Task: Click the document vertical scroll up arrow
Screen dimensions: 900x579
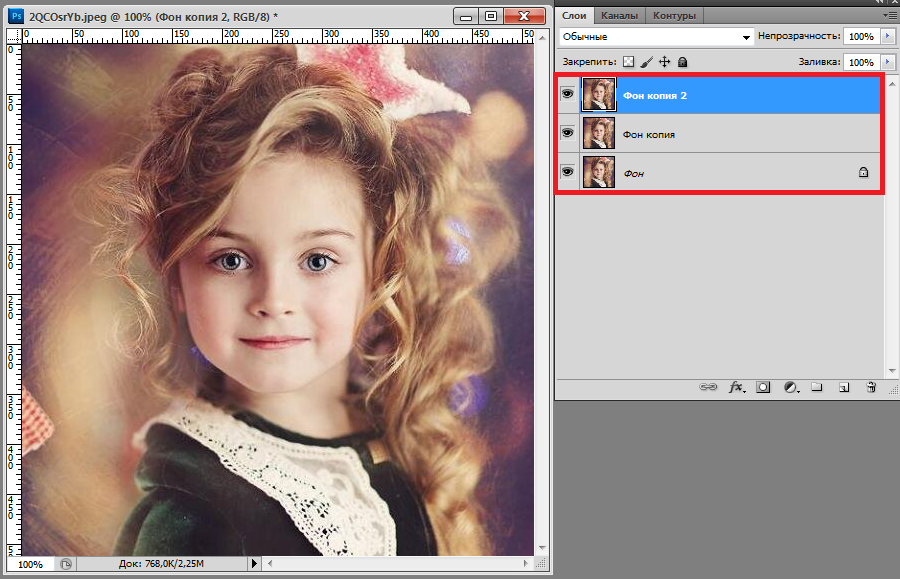Action: [x=542, y=38]
